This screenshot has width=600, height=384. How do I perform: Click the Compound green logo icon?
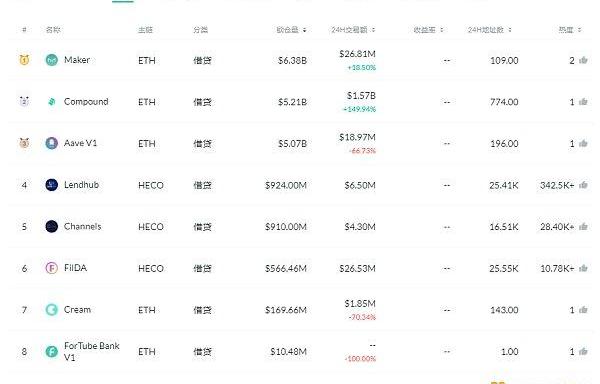[x=52, y=102]
